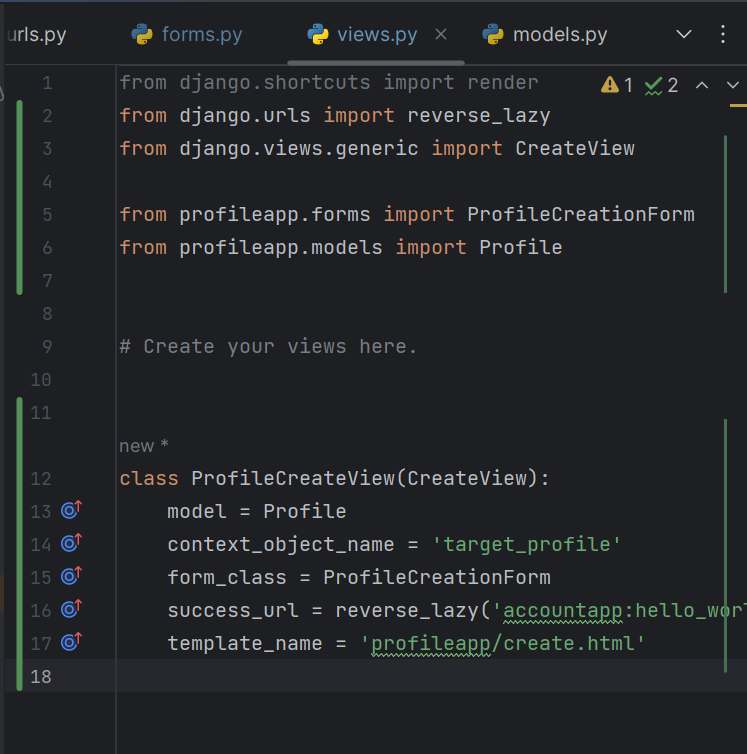Viewport: 747px width, 754px height.
Task: Click 'Profile' in the line 6 import
Action: (520, 248)
